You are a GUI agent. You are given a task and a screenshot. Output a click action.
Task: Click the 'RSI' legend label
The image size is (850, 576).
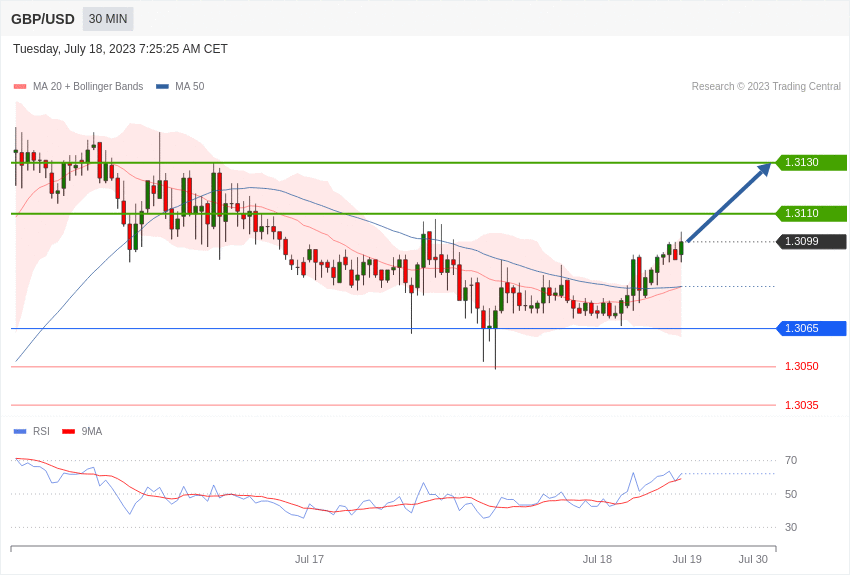click(x=41, y=431)
